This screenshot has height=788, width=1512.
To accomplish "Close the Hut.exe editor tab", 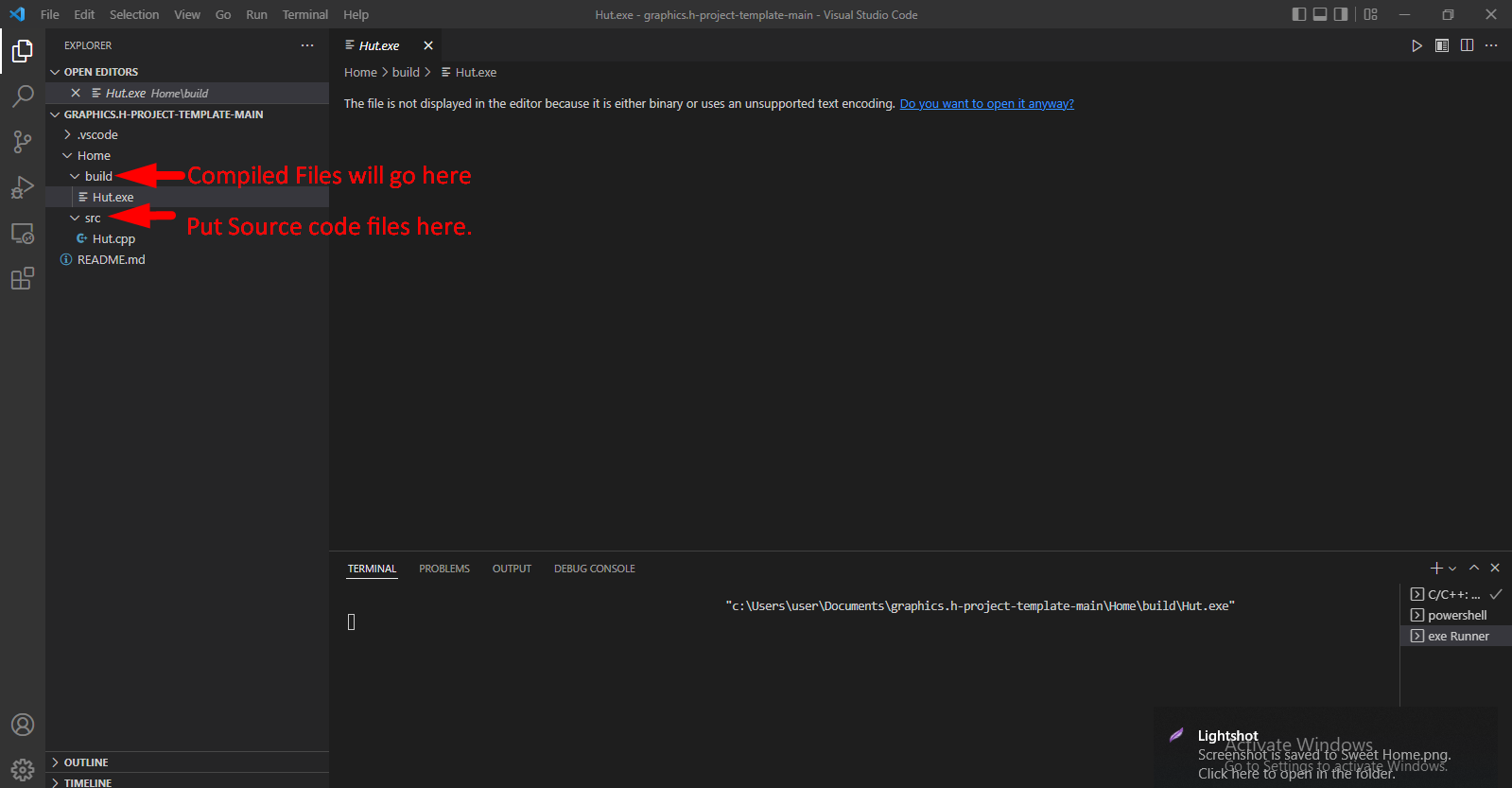I will tap(428, 45).
